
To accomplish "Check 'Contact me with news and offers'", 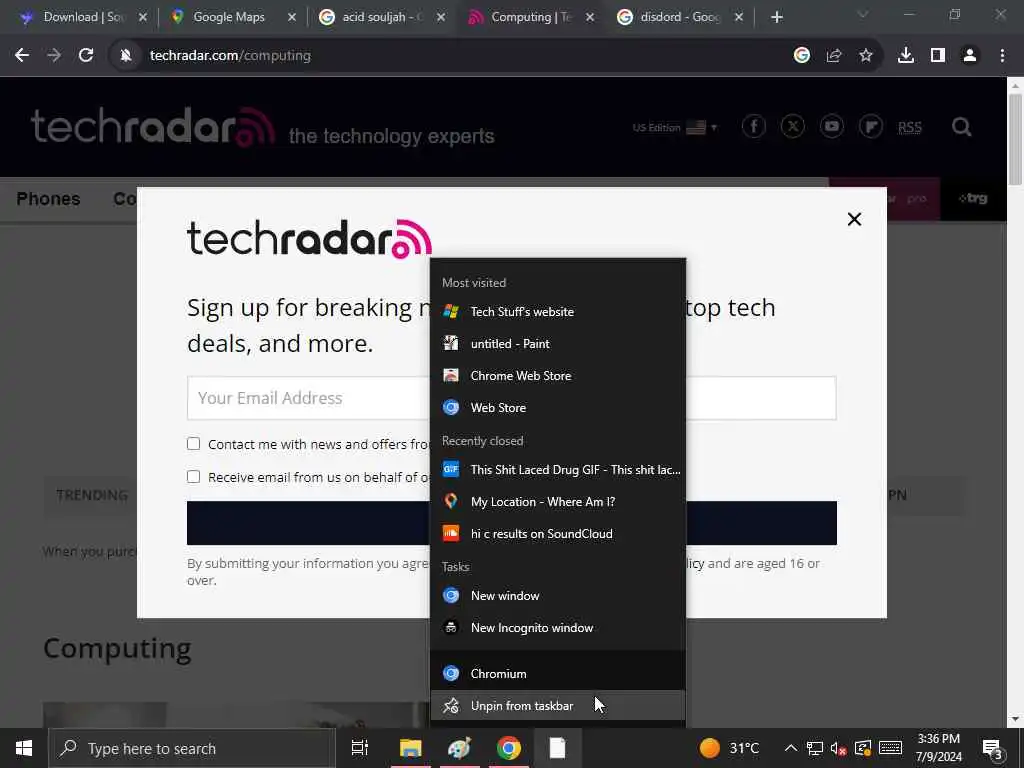I will (193, 444).
